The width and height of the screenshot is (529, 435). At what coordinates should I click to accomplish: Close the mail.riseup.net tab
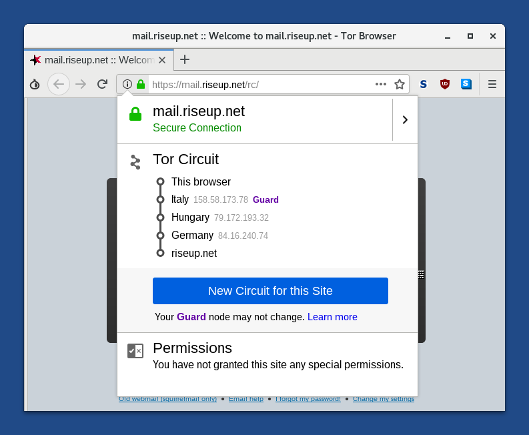pos(162,60)
